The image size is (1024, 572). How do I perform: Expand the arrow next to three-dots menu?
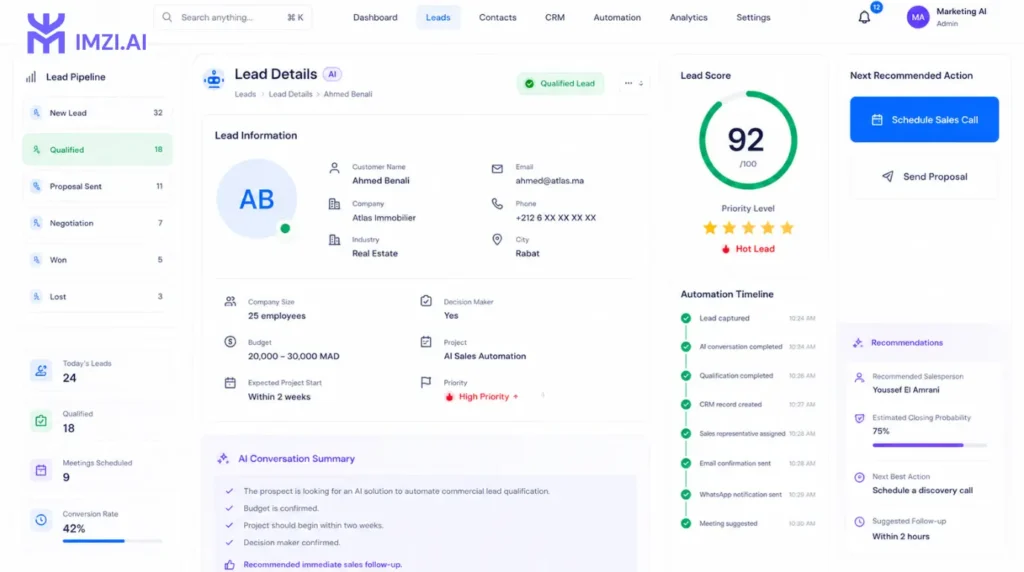(641, 84)
